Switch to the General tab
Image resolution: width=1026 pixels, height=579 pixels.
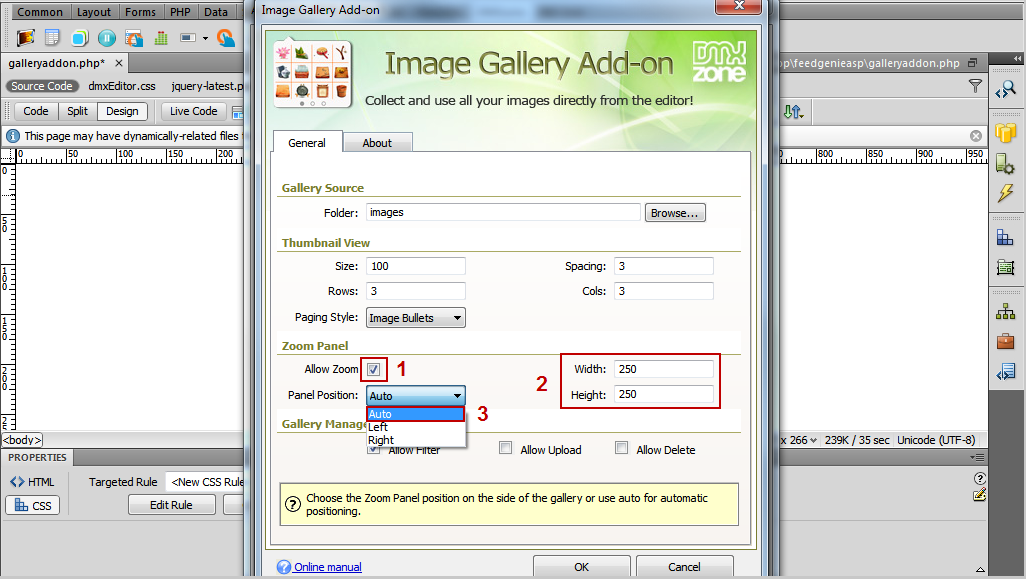click(x=307, y=143)
